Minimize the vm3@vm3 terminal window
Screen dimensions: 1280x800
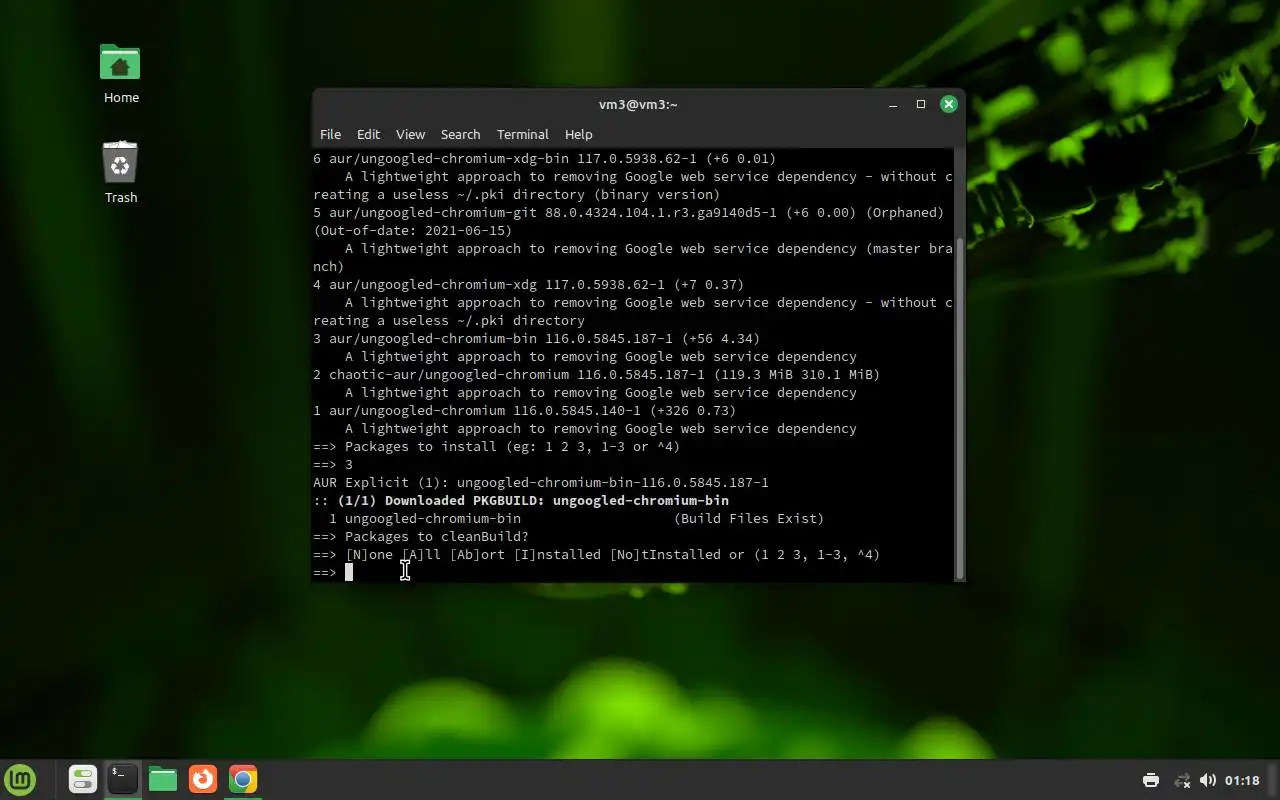click(893, 104)
